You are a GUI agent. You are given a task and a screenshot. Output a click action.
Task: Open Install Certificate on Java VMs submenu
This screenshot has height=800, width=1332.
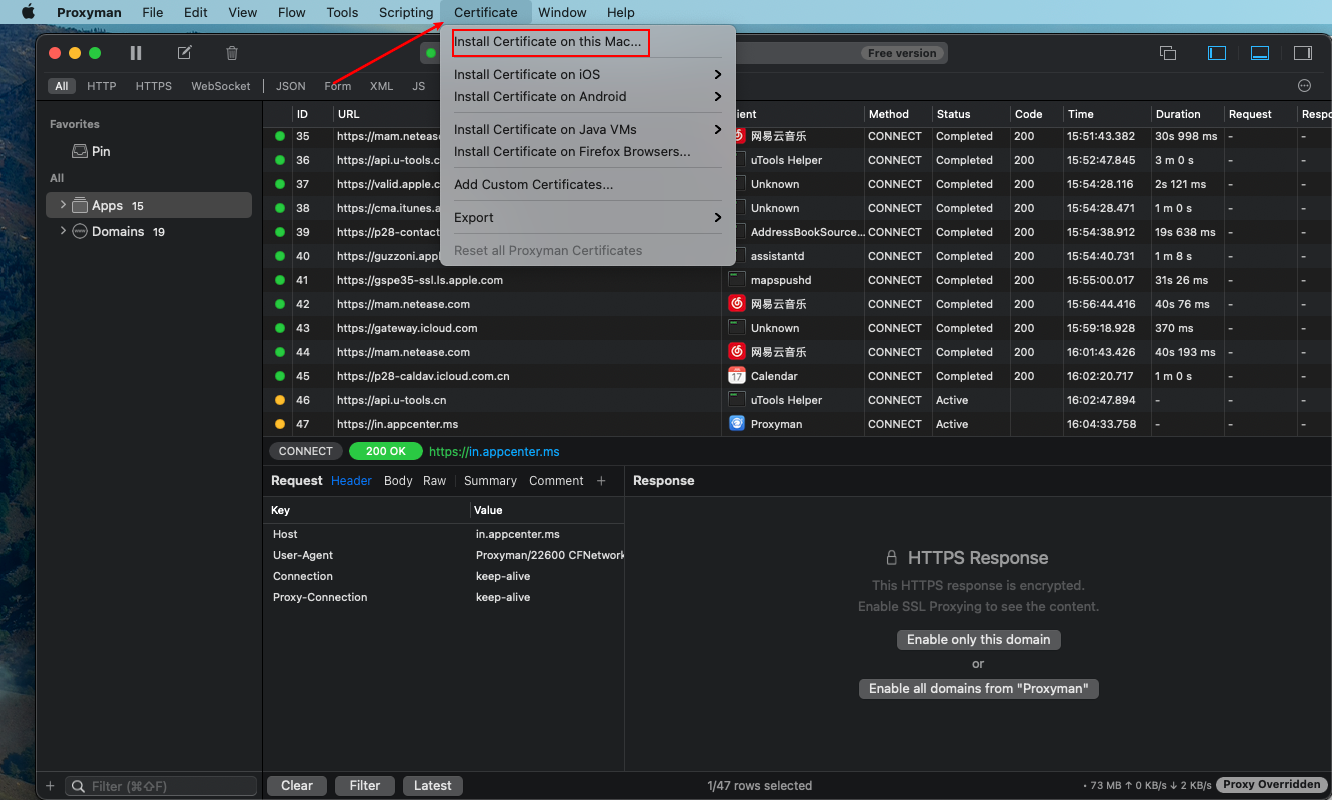point(588,129)
